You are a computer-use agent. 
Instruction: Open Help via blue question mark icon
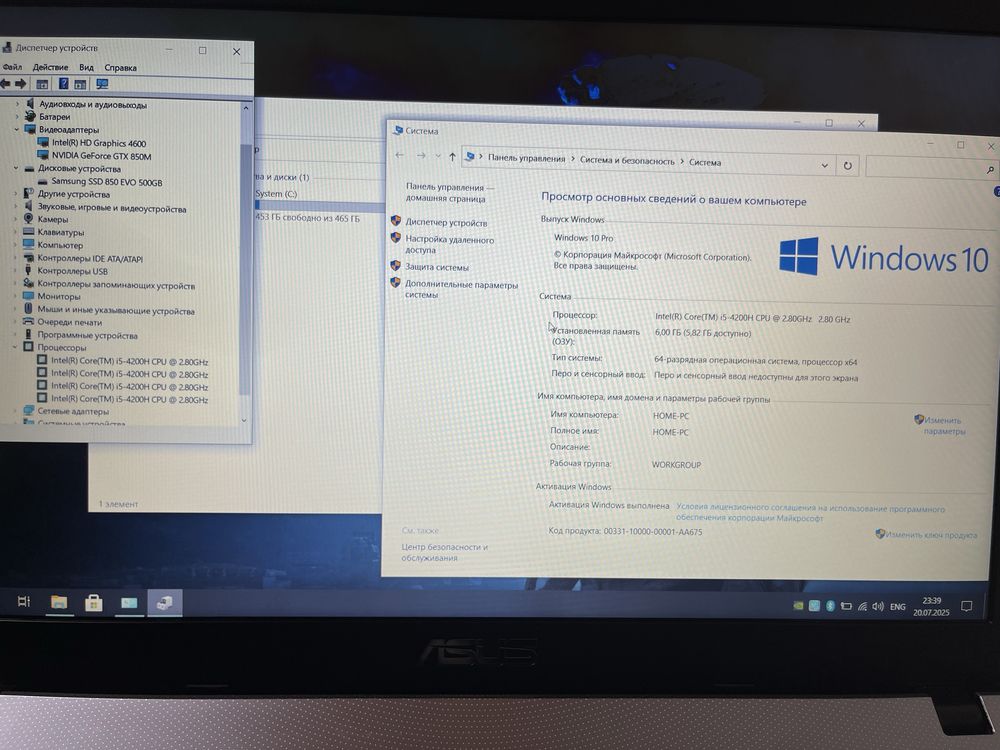63,84
